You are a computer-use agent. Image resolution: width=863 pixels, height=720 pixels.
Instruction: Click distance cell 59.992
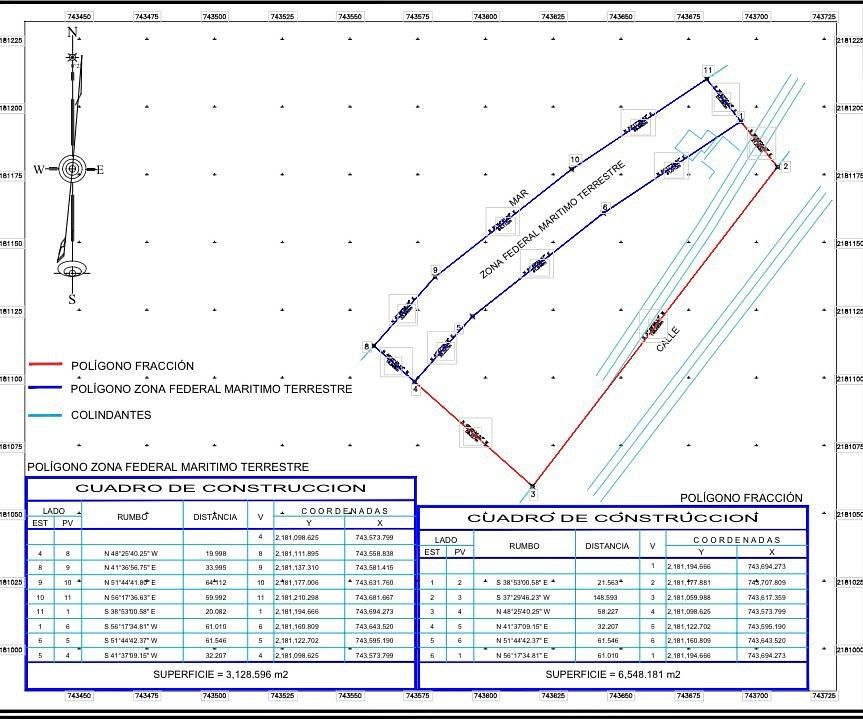215,597
